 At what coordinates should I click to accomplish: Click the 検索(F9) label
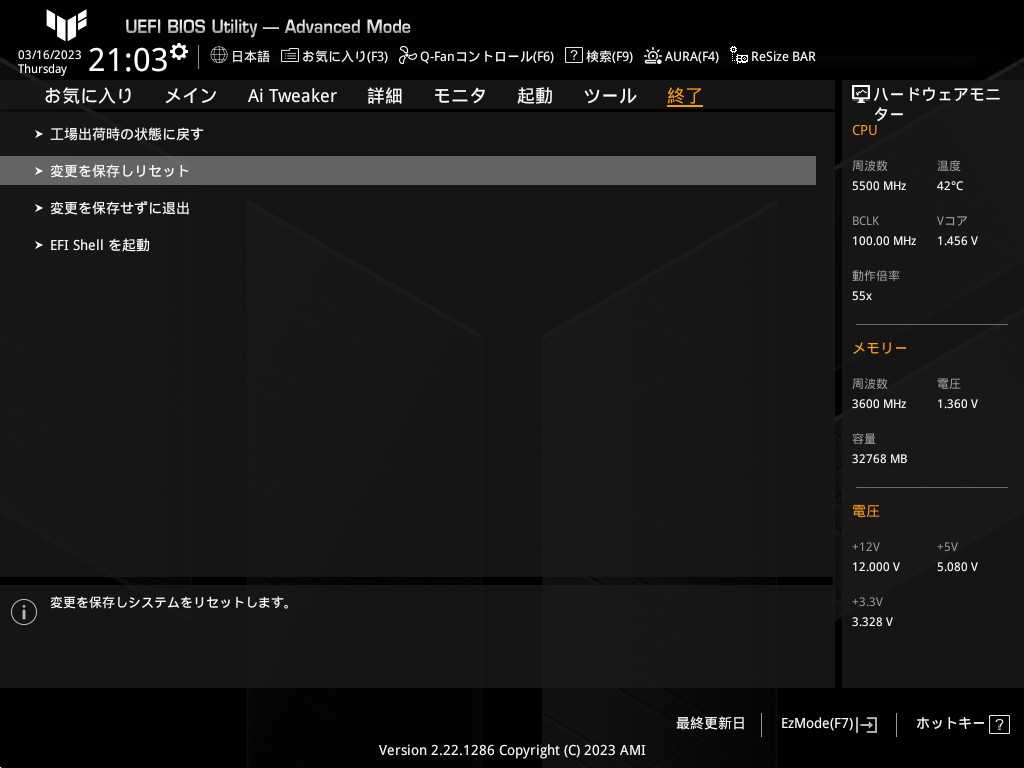pos(609,56)
